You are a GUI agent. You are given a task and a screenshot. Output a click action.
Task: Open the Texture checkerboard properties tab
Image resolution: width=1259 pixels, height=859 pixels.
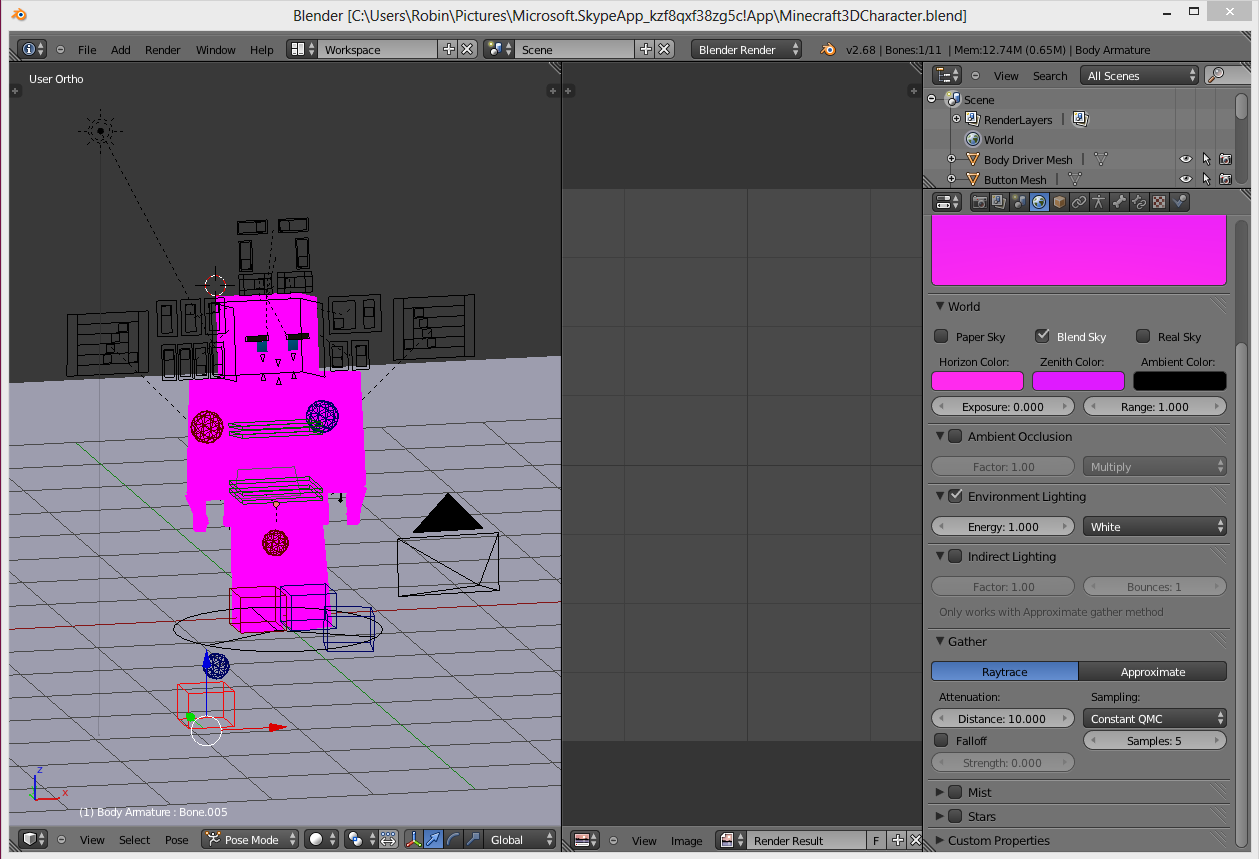click(1159, 202)
